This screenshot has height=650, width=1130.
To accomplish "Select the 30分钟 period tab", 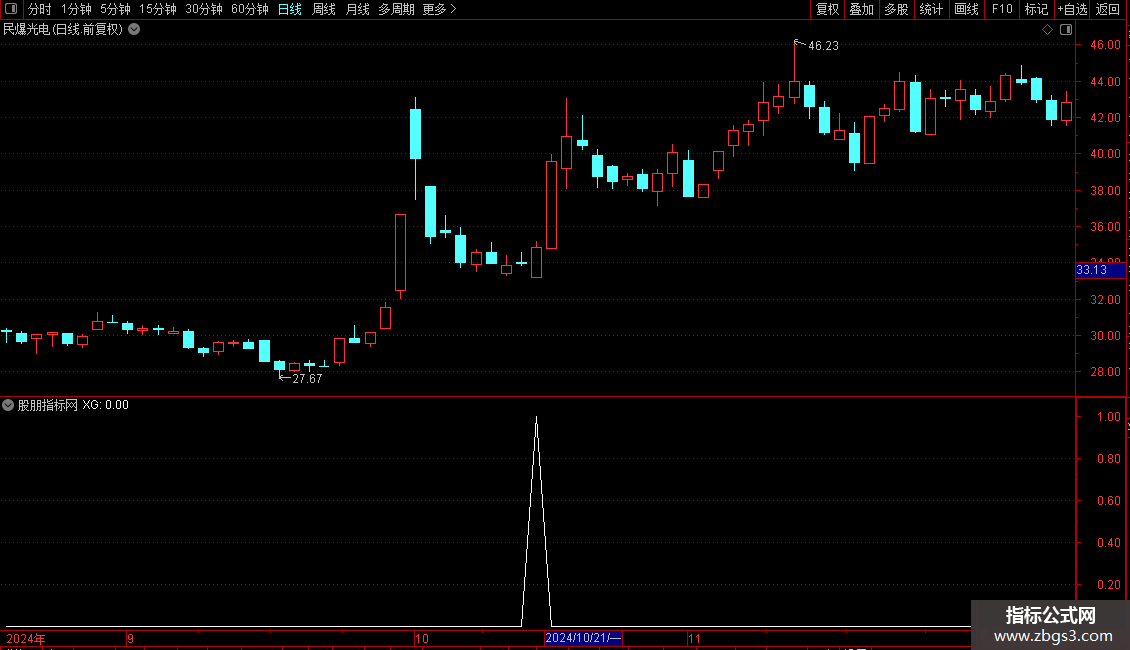I will (x=204, y=9).
